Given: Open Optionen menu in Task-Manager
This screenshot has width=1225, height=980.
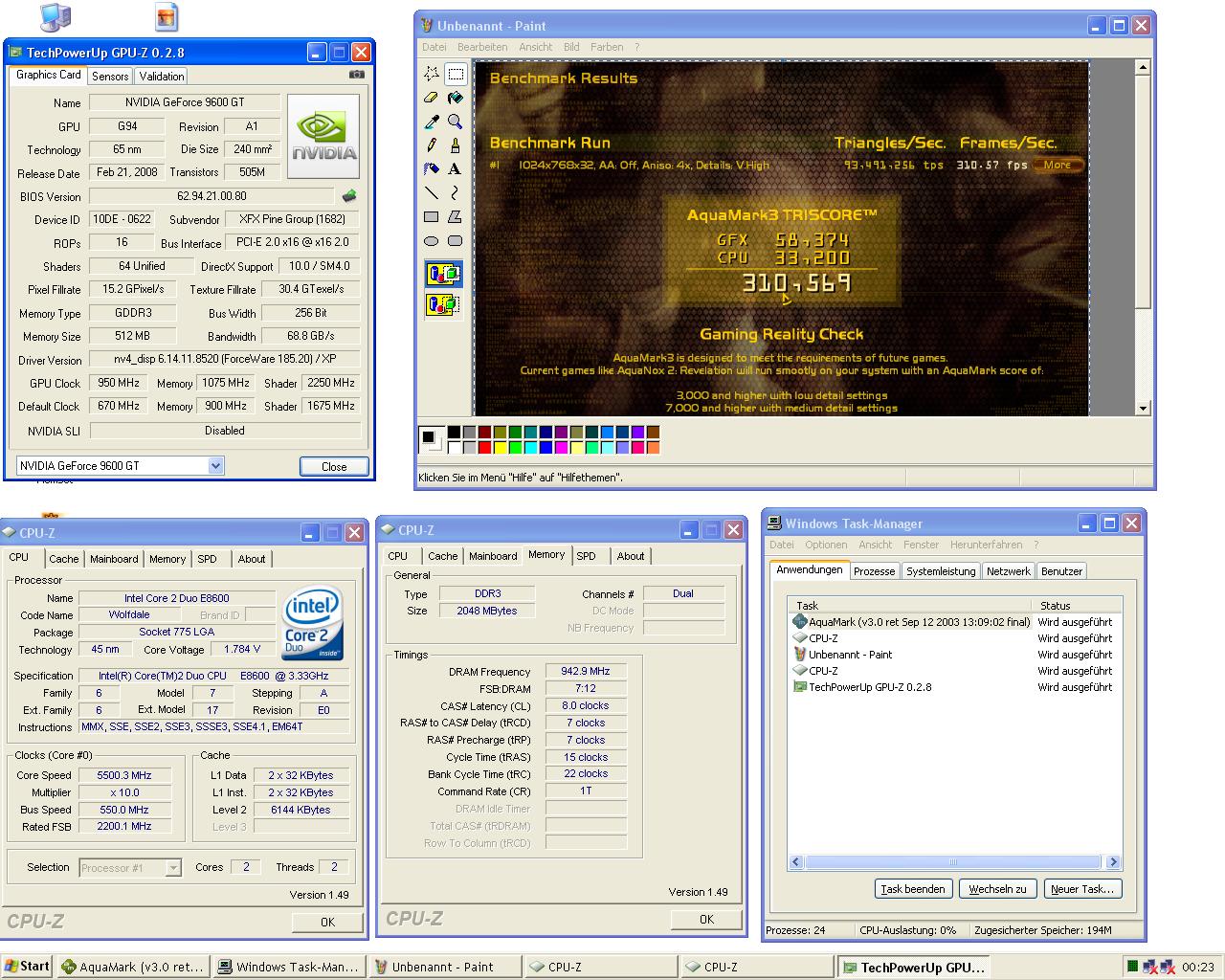Looking at the screenshot, I should tap(826, 545).
